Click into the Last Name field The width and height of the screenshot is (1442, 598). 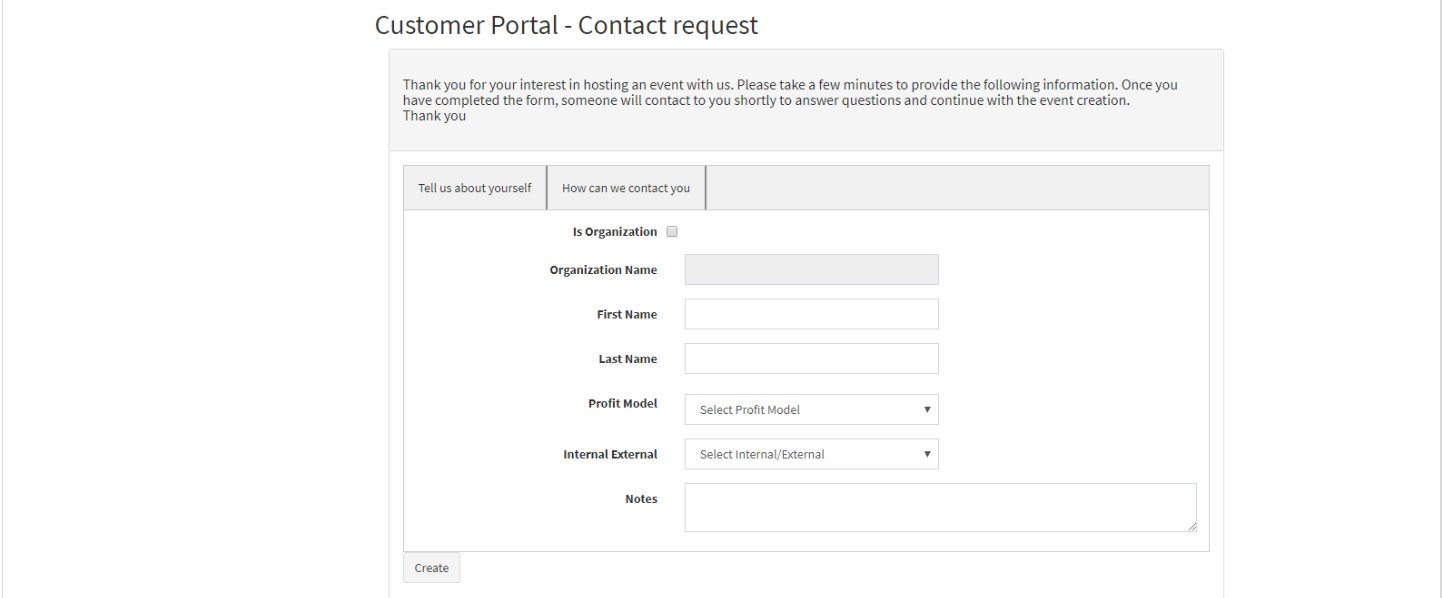(811, 359)
